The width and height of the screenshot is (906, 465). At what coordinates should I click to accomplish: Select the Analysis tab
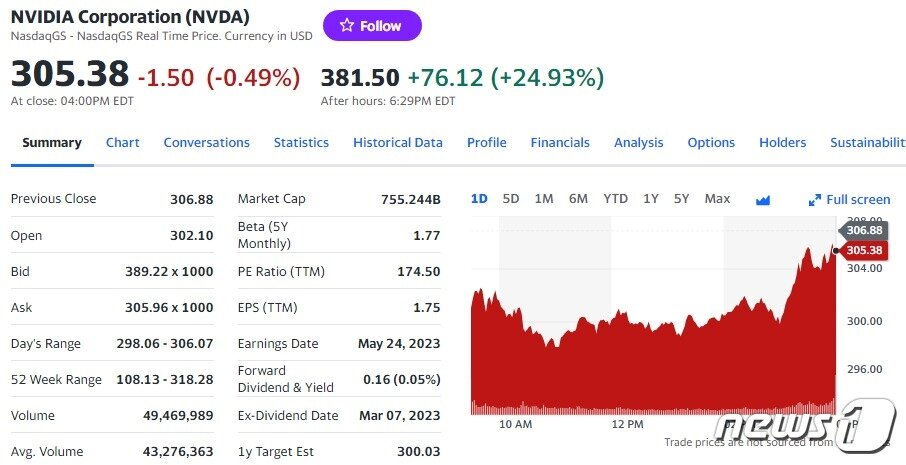(x=639, y=143)
